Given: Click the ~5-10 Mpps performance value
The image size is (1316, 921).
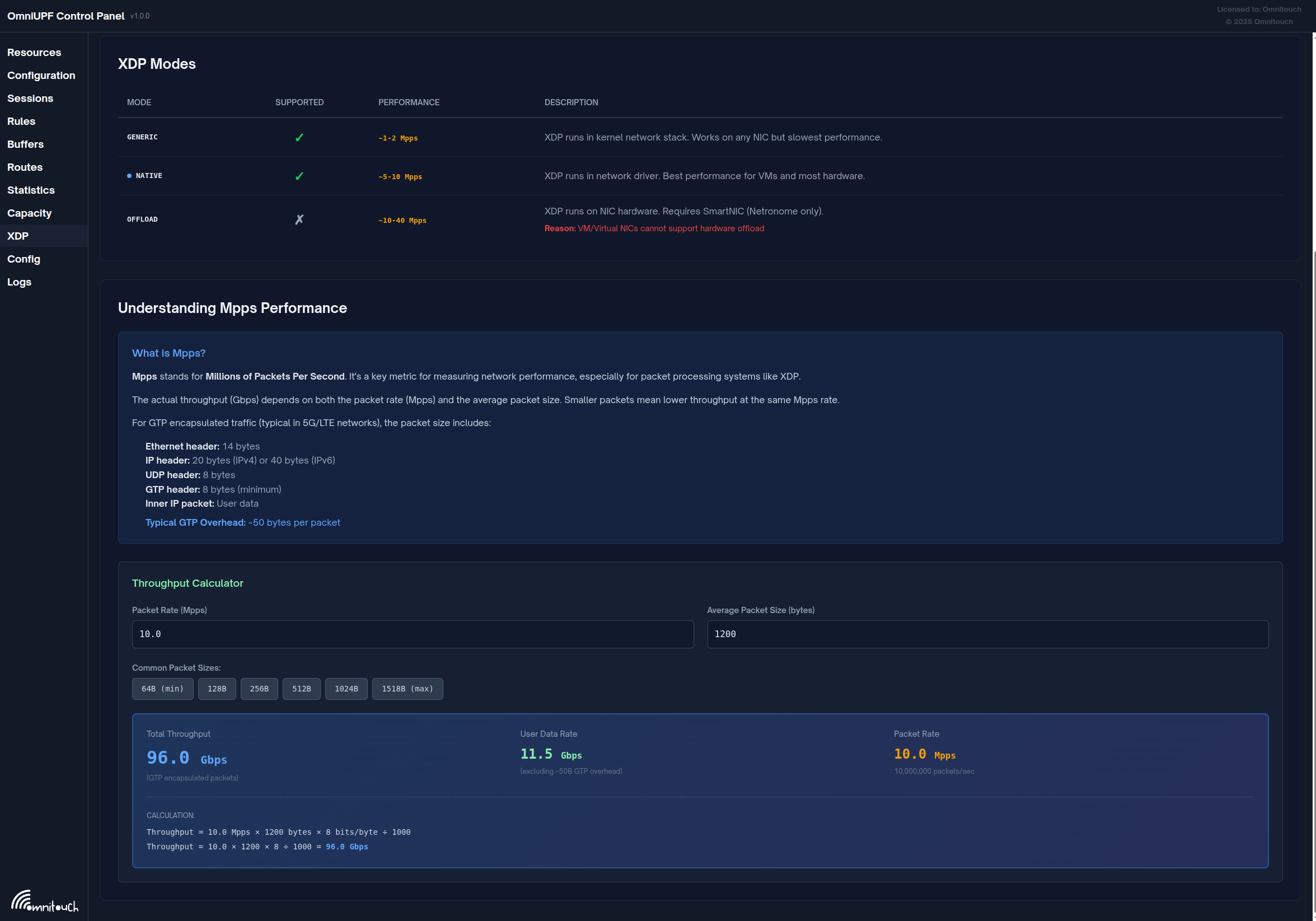Looking at the screenshot, I should 400,176.
